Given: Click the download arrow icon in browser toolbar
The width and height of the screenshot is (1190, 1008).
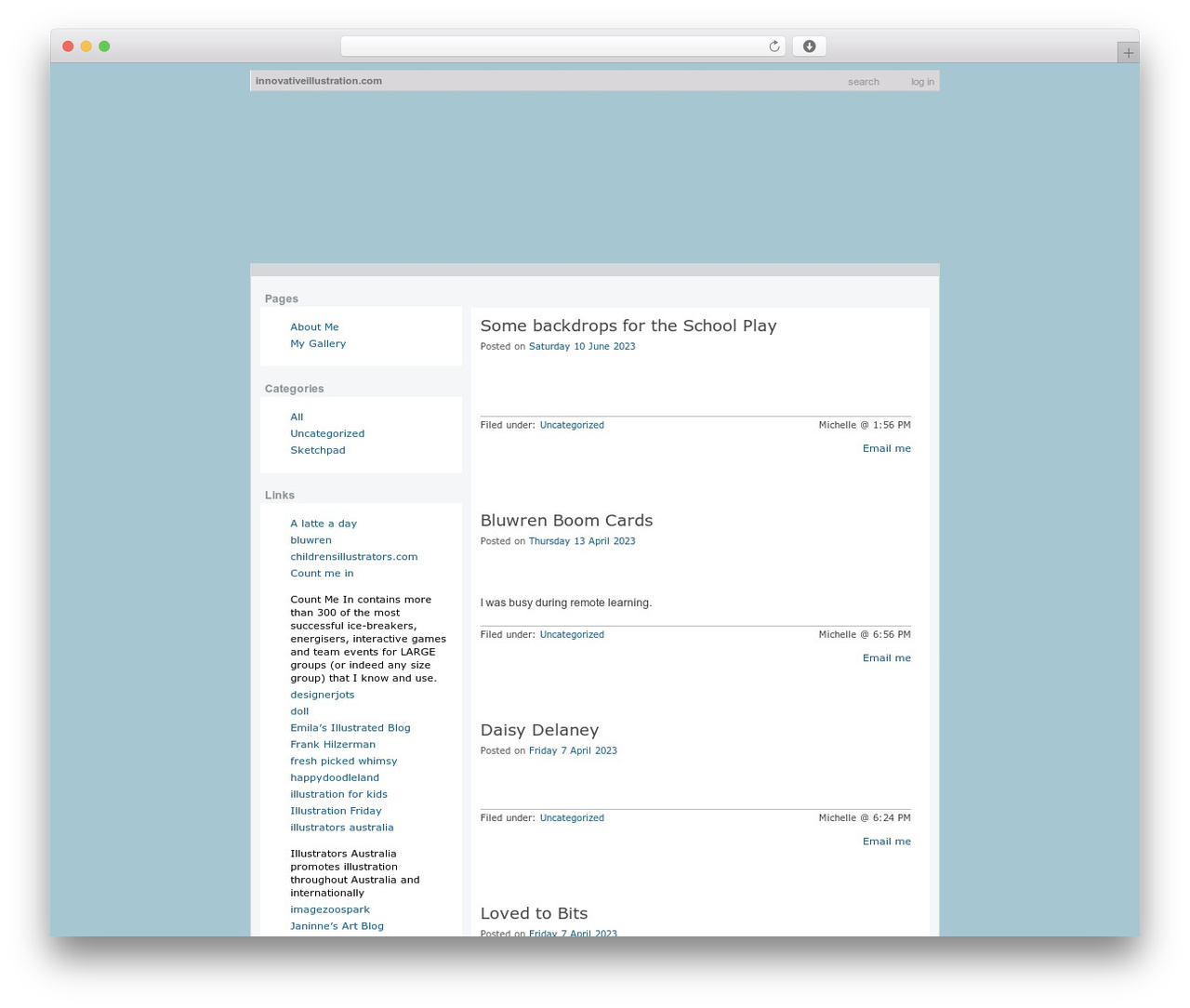Looking at the screenshot, I should (809, 46).
